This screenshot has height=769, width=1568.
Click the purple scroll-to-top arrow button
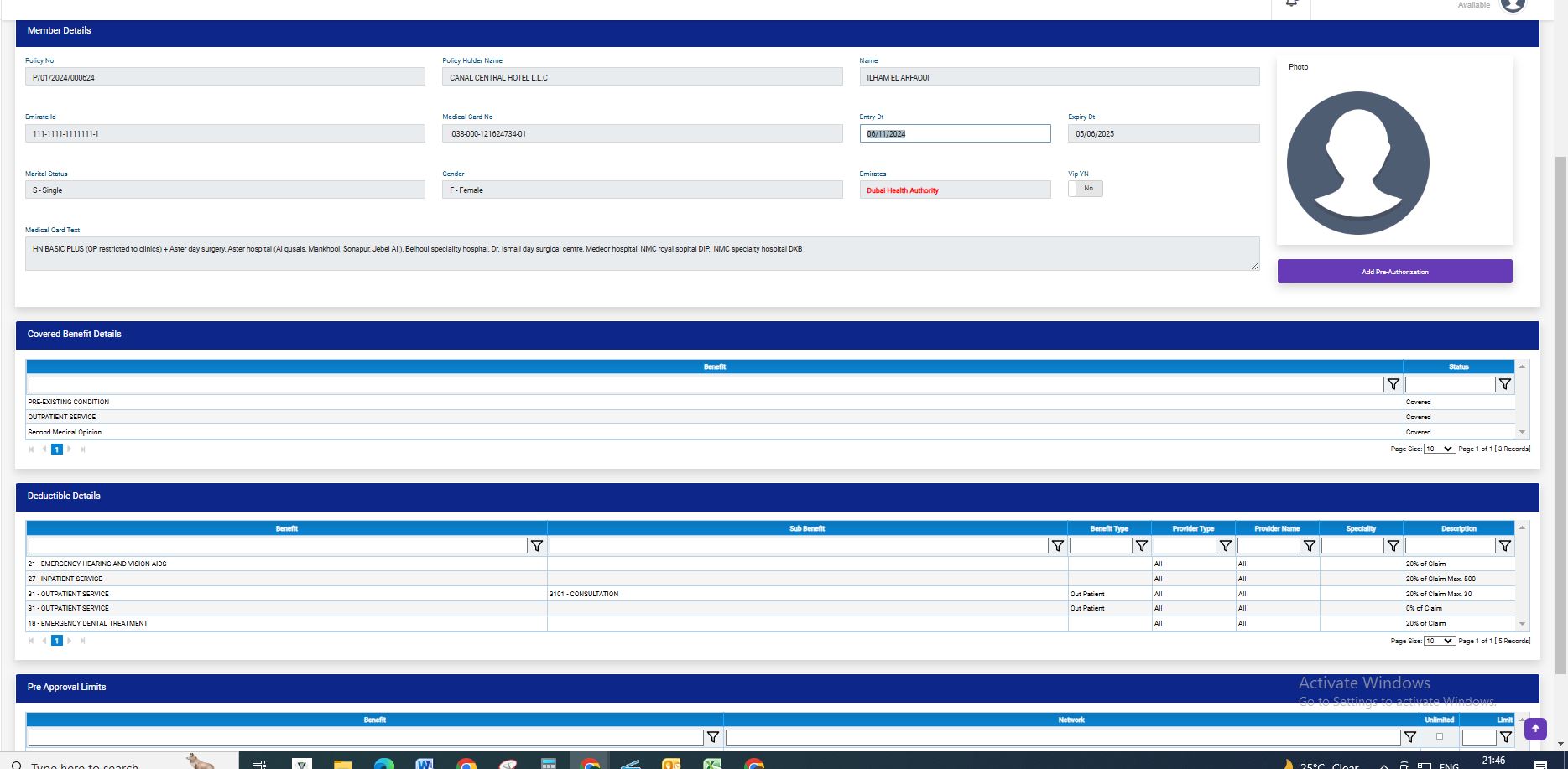1535,729
